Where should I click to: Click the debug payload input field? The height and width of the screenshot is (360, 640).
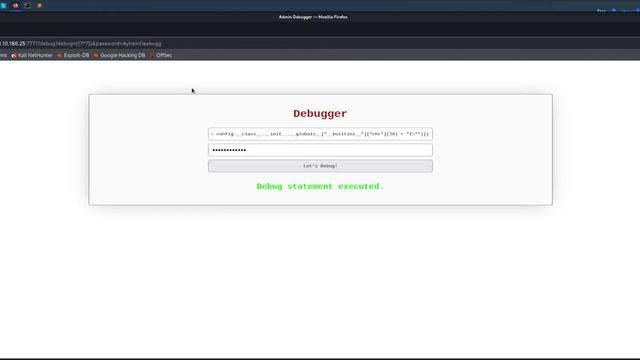click(x=320, y=134)
